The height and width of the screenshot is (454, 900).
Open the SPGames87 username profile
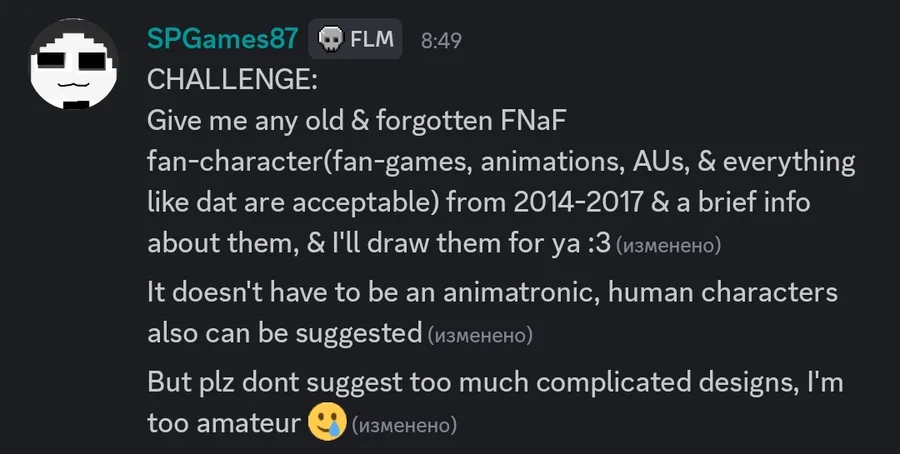coord(222,39)
